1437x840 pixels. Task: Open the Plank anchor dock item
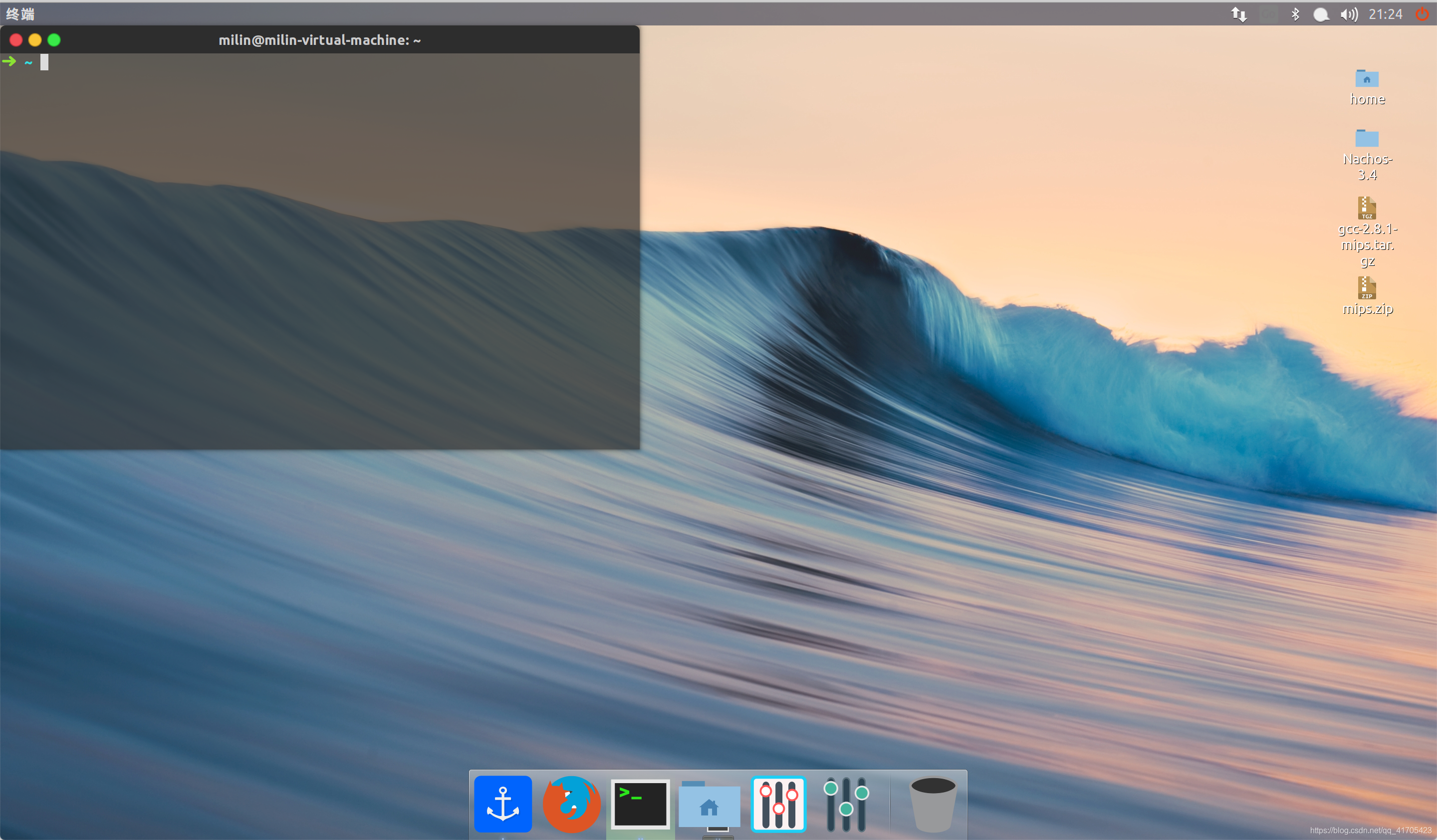click(502, 804)
